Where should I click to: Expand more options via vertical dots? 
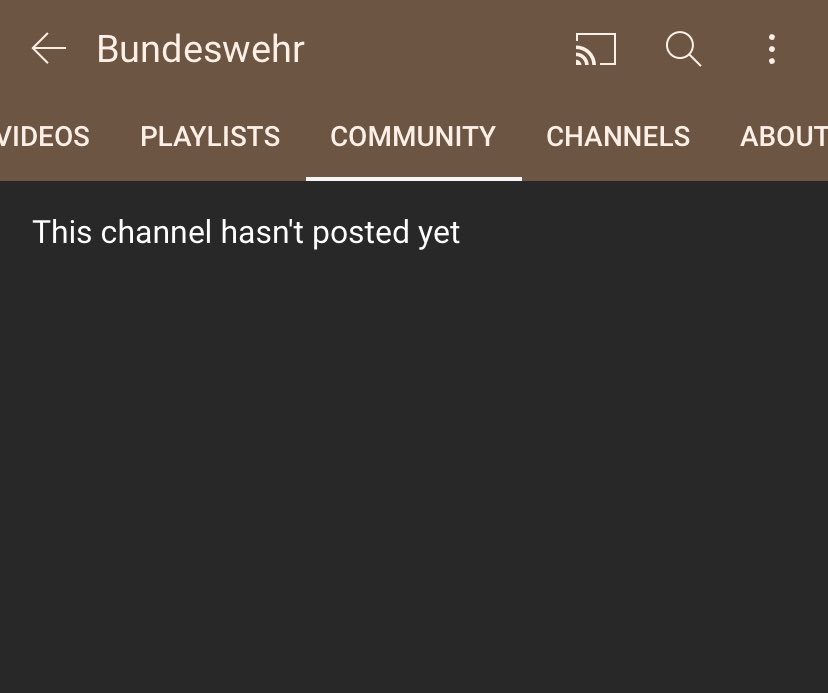point(772,49)
